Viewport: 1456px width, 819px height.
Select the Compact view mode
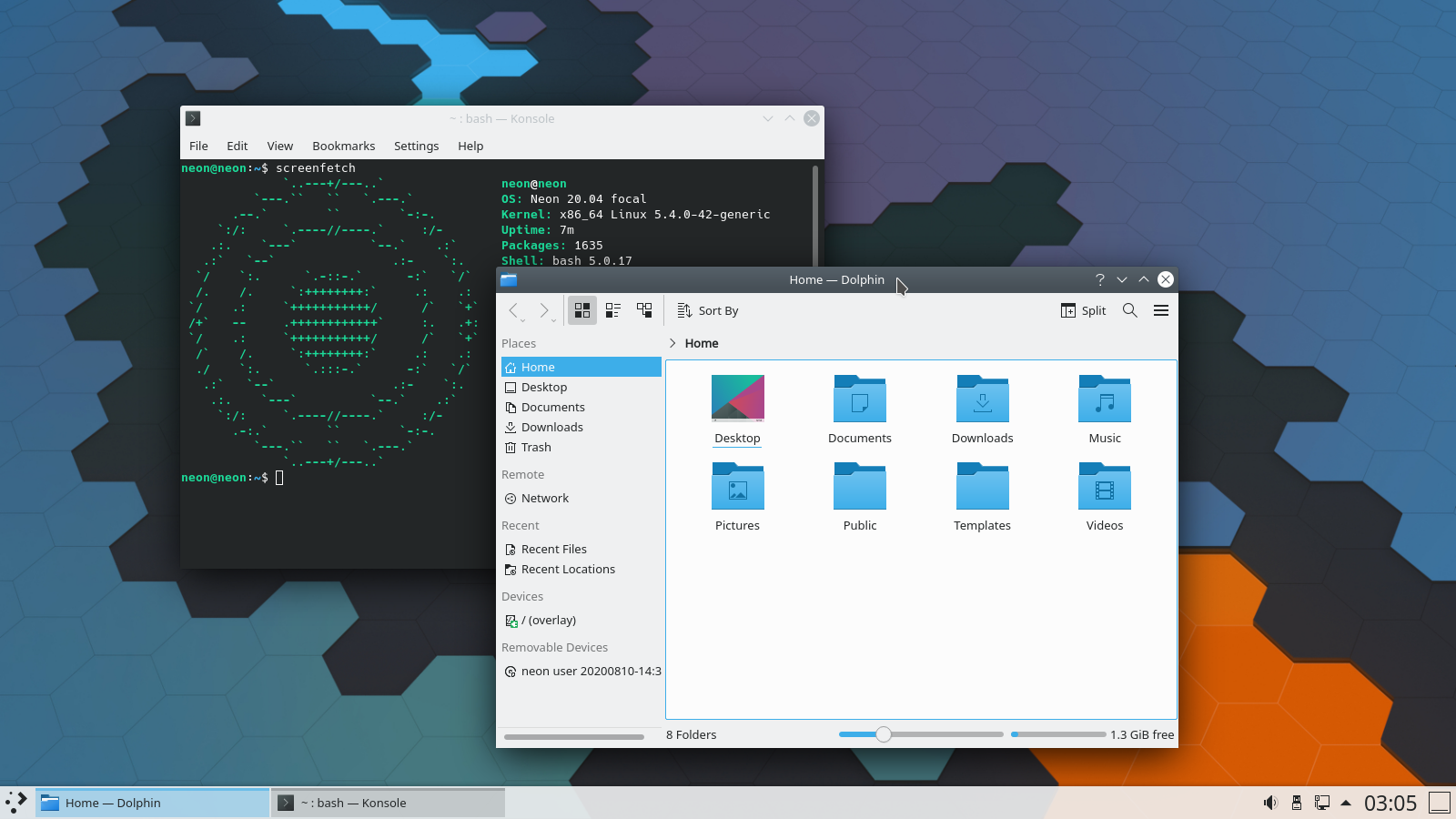tap(613, 310)
